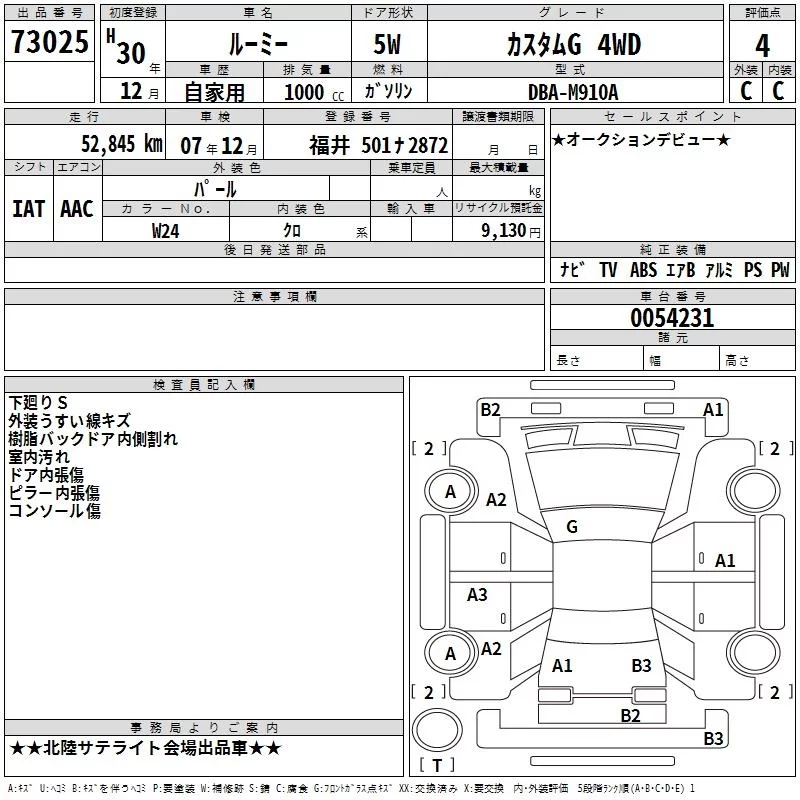Click the overall score 4

click(762, 46)
